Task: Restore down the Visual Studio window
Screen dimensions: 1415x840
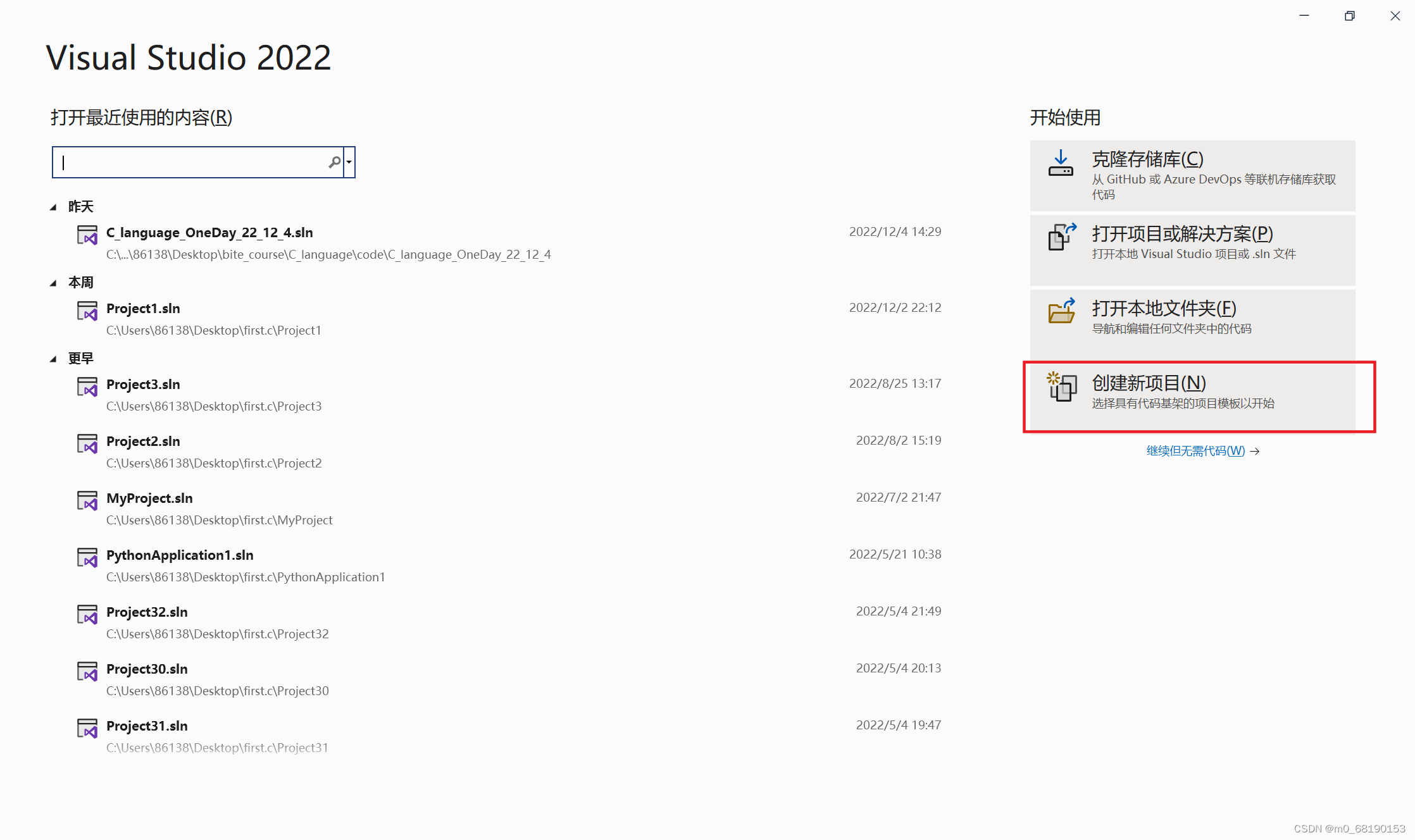Action: pyautogui.click(x=1350, y=16)
